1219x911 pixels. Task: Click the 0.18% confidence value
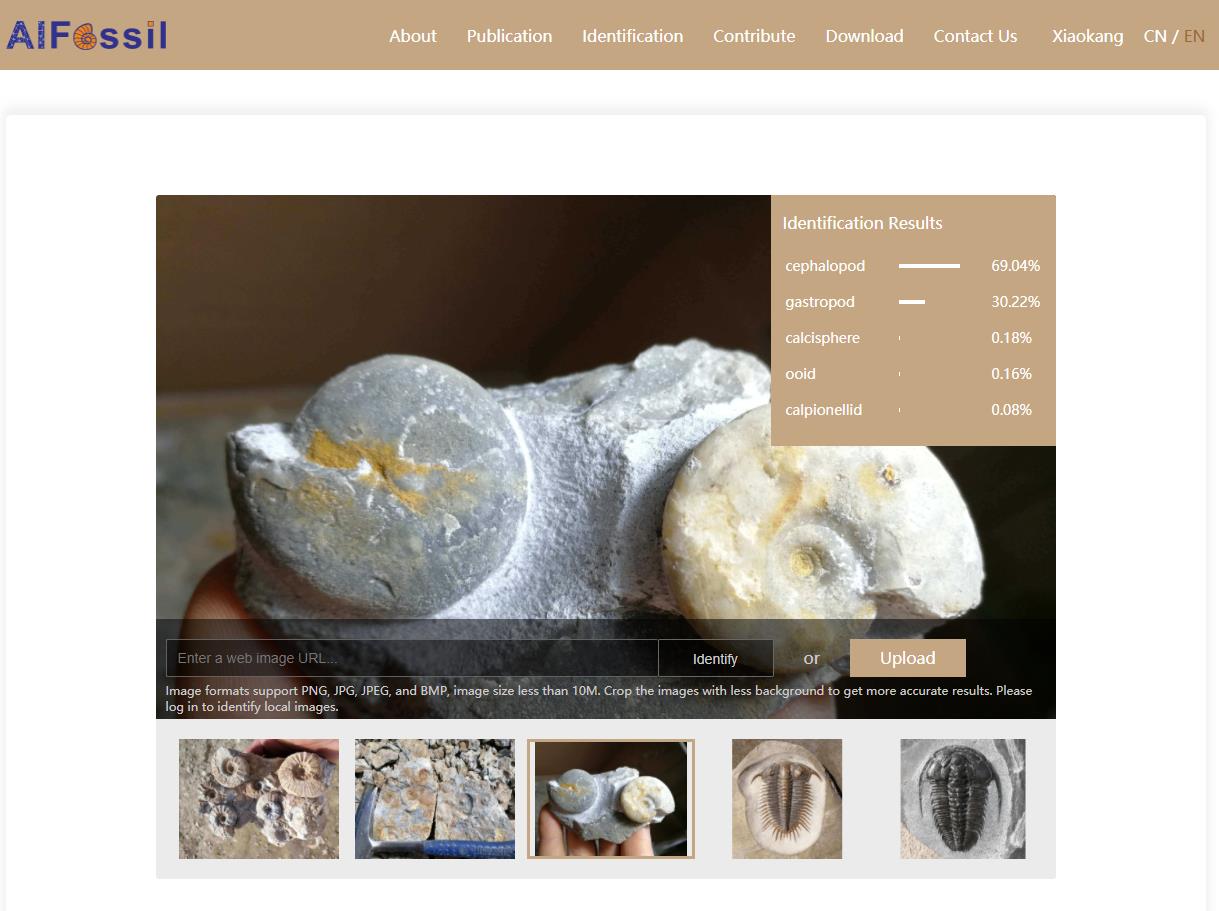1011,338
